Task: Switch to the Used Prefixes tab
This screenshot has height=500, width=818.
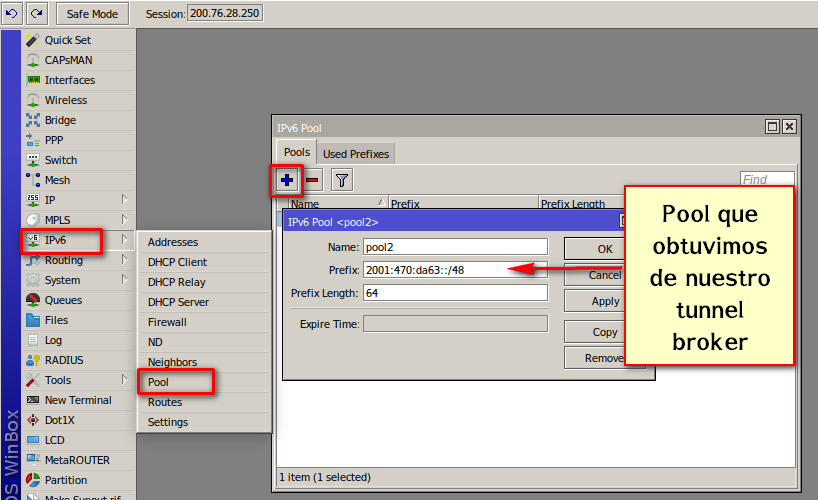Action: point(356,153)
